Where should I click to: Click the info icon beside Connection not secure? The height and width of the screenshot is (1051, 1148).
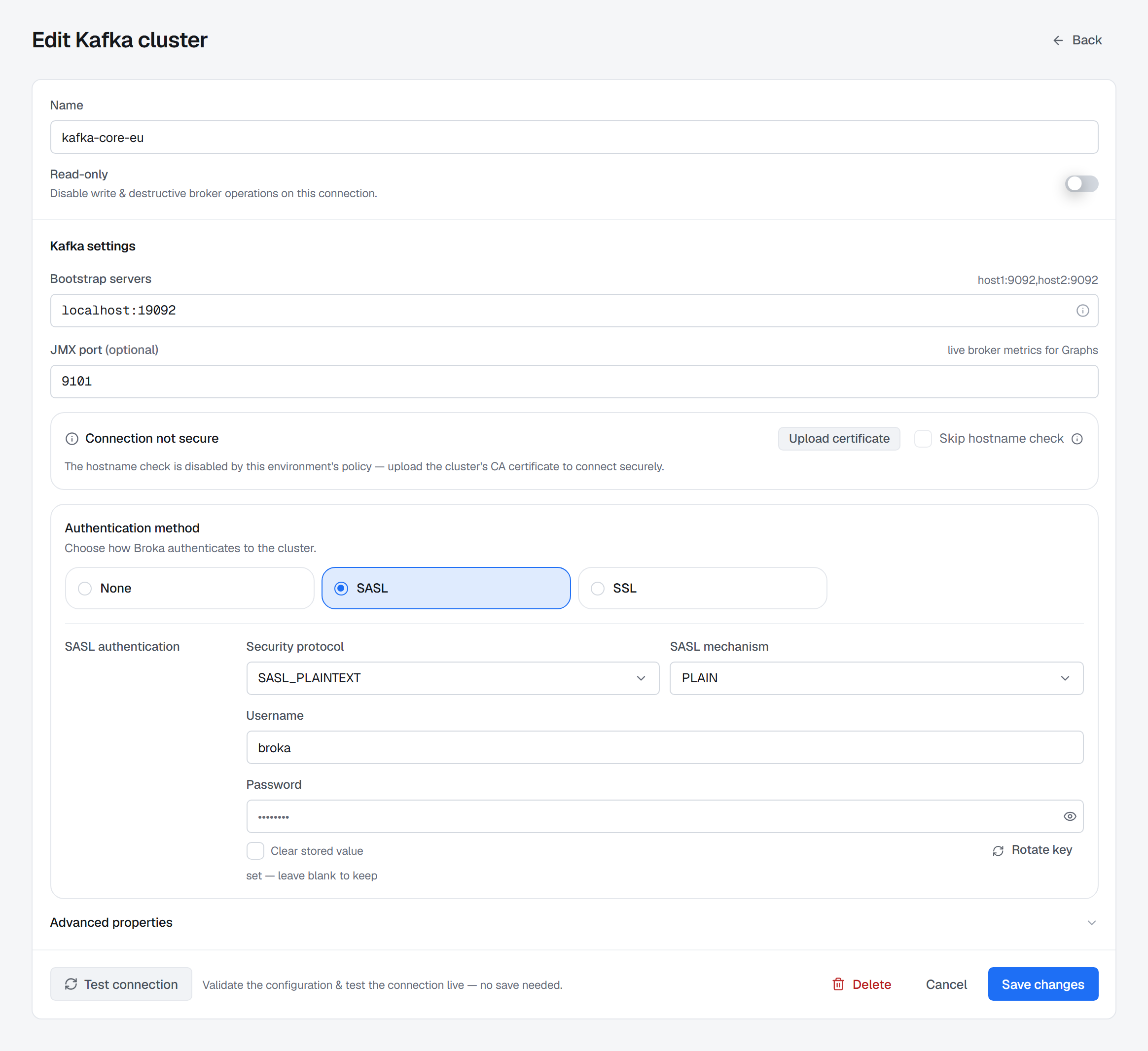tap(72, 438)
